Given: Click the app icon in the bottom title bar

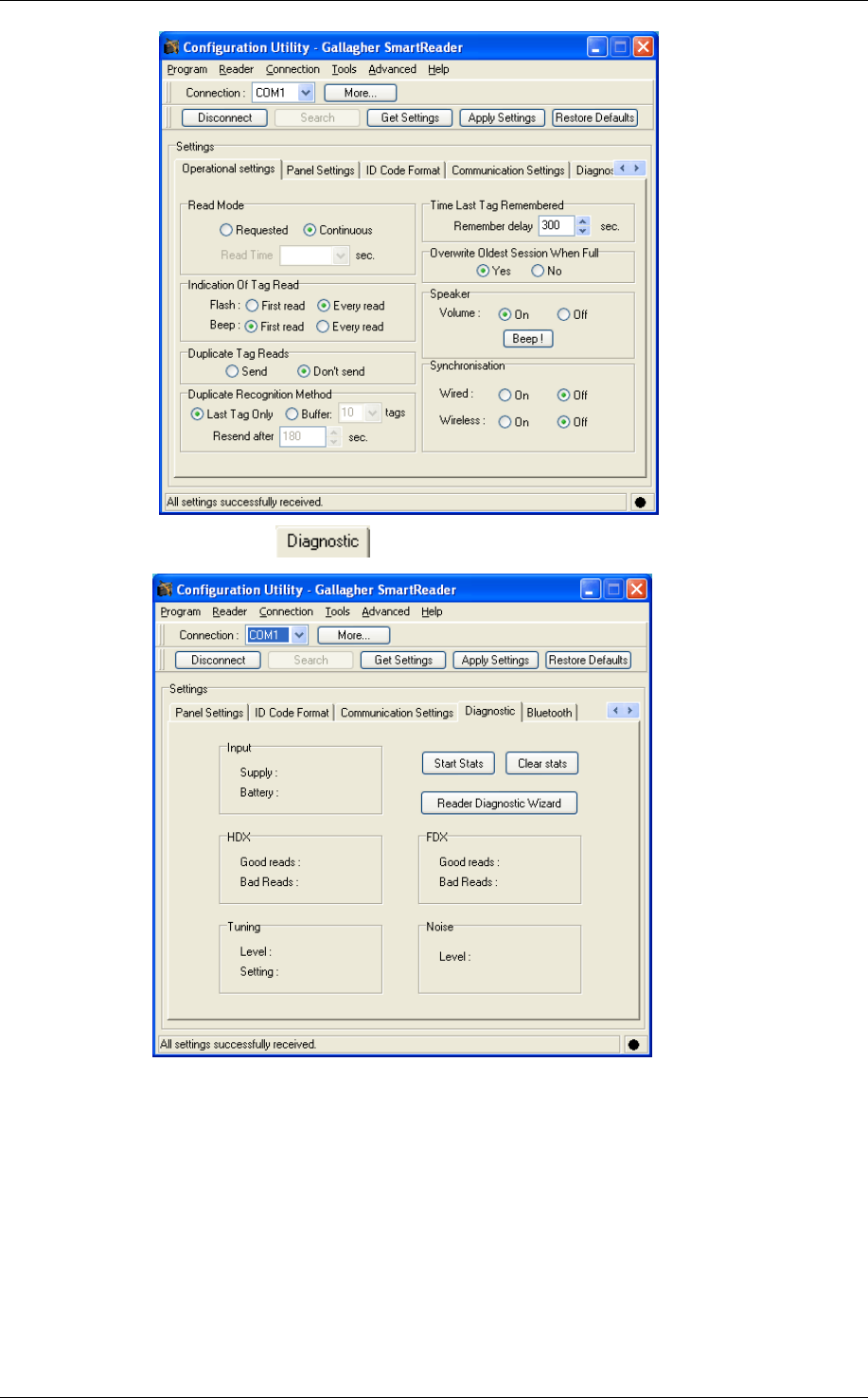Looking at the screenshot, I should click(x=165, y=590).
